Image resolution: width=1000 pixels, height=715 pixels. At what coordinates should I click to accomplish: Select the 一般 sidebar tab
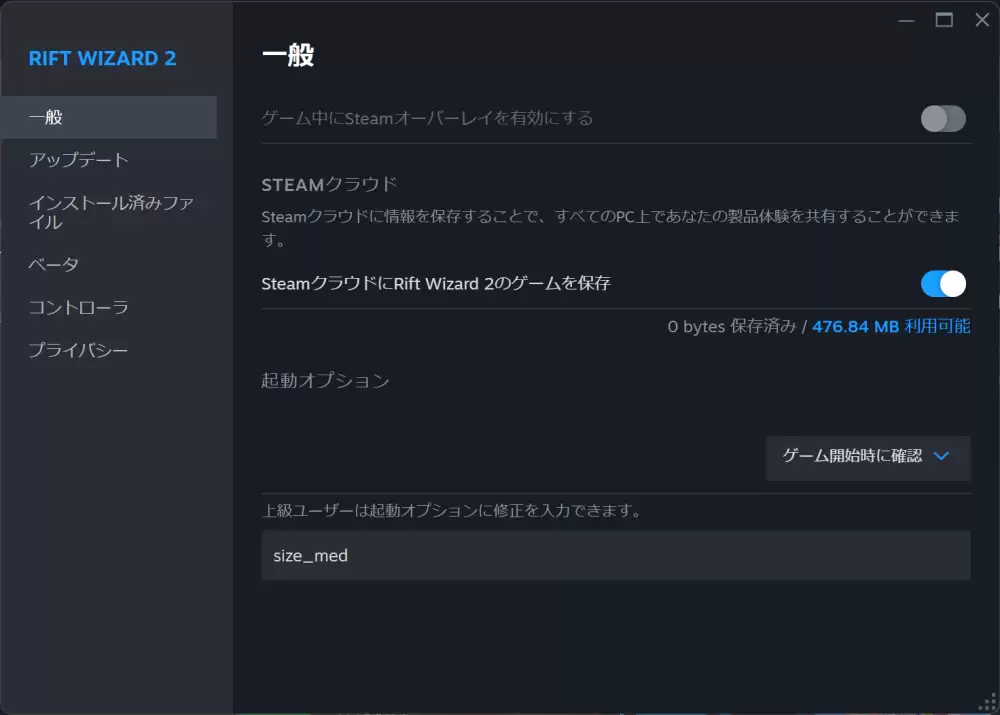(108, 117)
